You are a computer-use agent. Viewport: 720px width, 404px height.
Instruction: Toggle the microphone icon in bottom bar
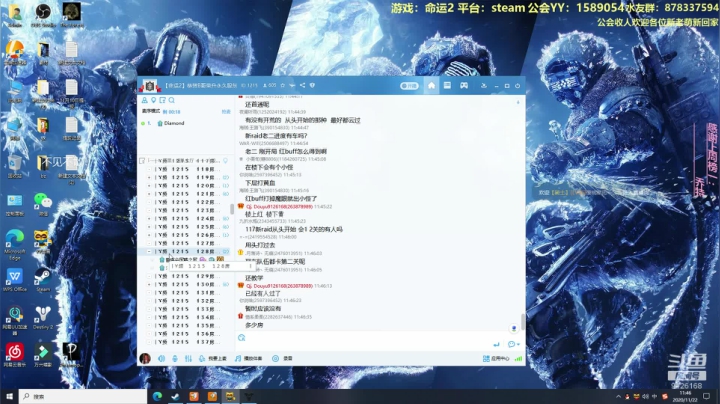coord(175,359)
